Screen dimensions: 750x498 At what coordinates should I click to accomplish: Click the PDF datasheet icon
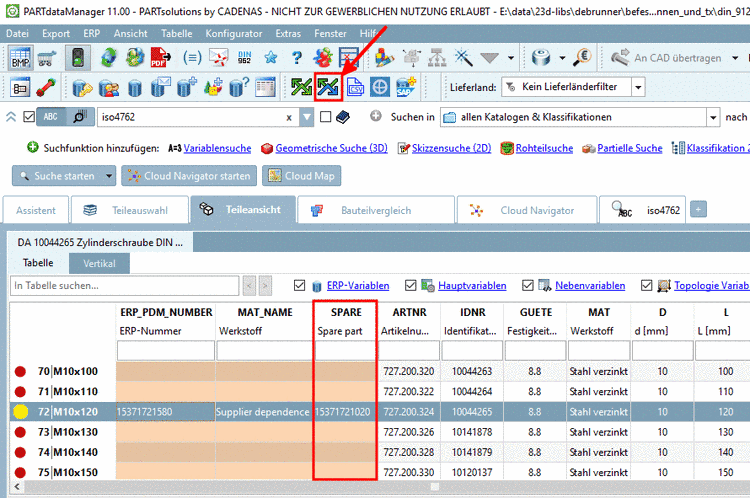158,58
